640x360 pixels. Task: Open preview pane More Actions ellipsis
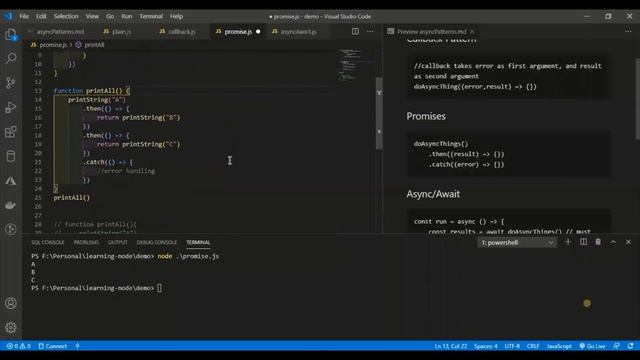[x=628, y=31]
